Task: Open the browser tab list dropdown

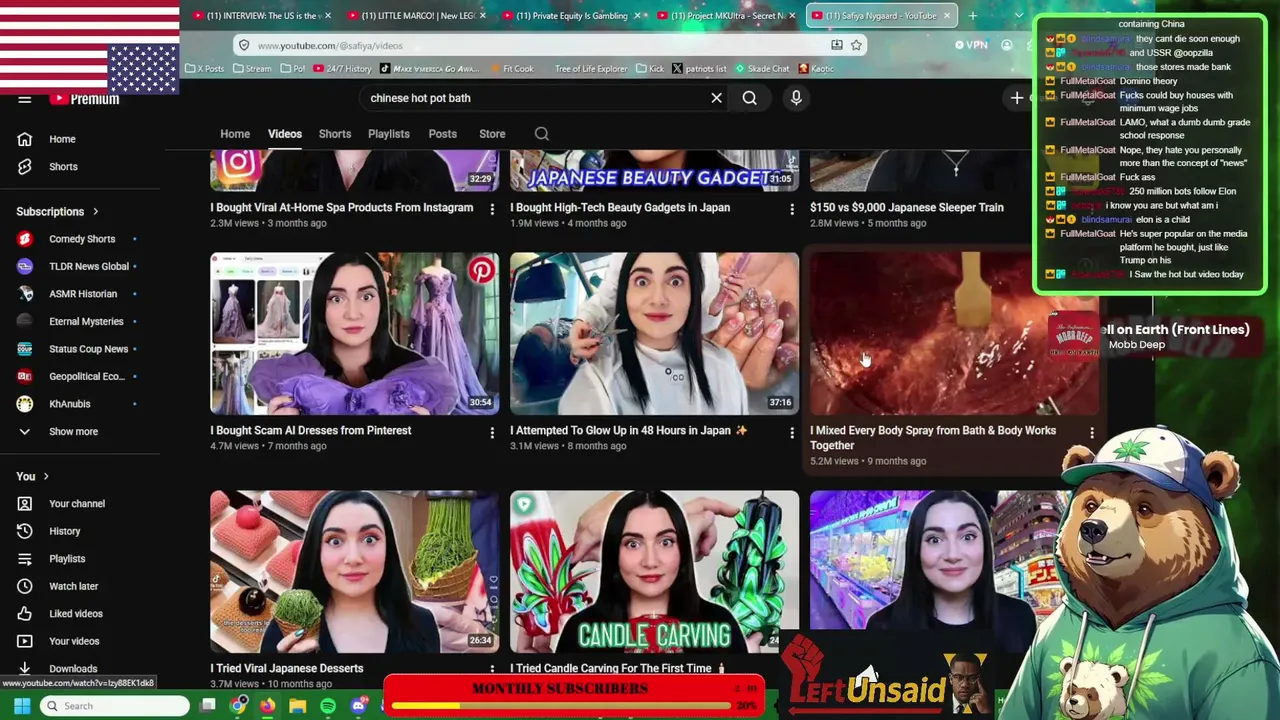Action: pos(1018,16)
